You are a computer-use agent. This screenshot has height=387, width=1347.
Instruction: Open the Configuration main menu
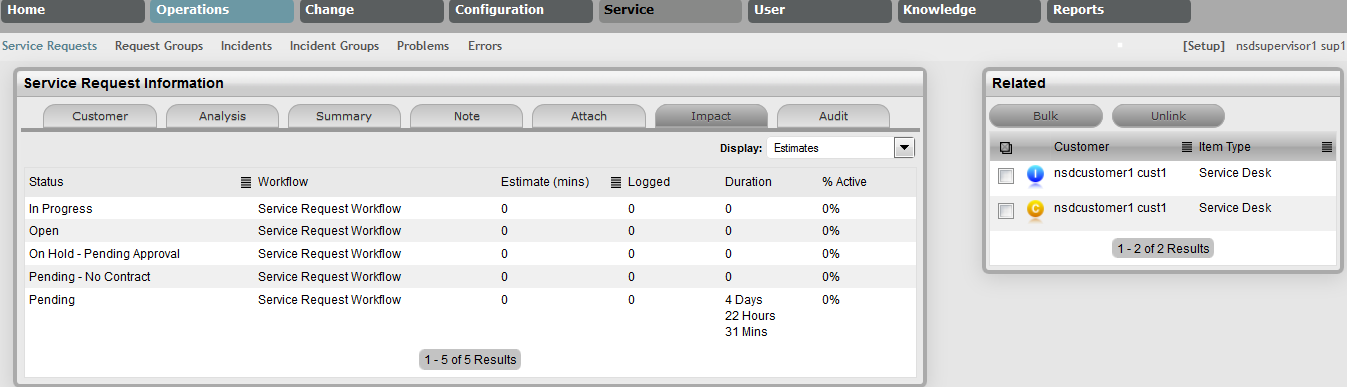pyautogui.click(x=520, y=11)
